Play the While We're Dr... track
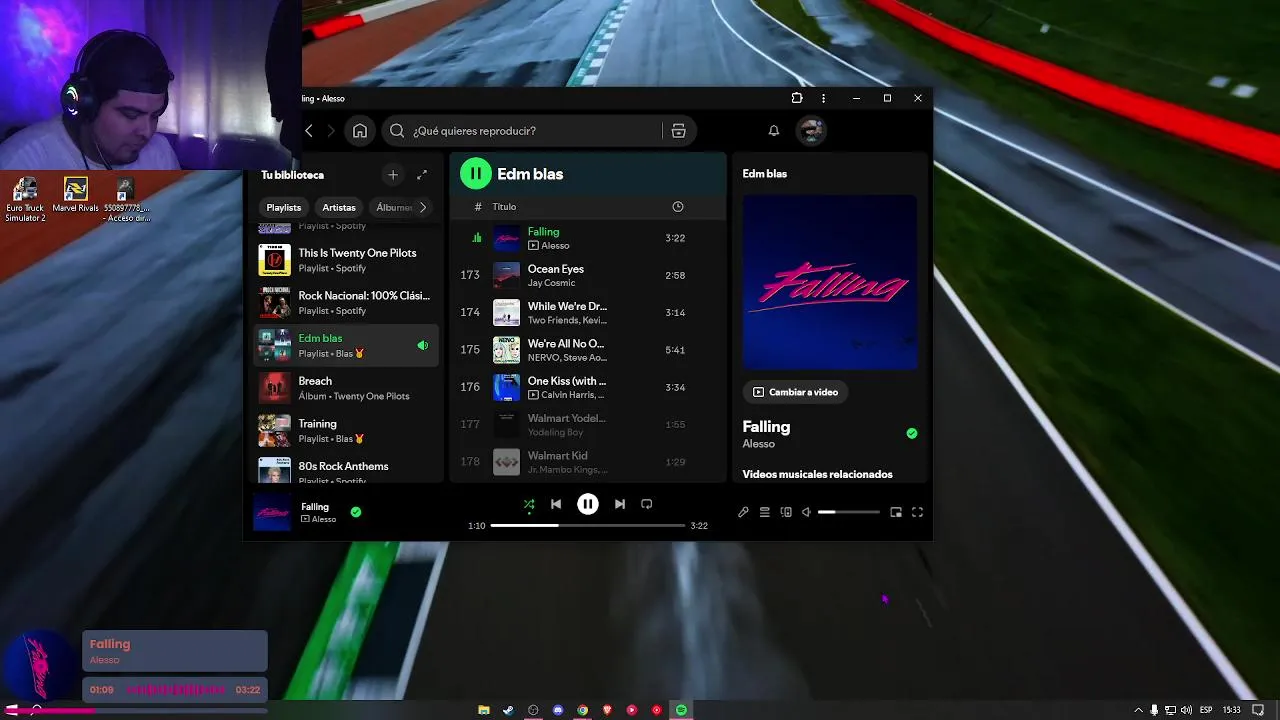The width and height of the screenshot is (1280, 720). click(x=588, y=312)
